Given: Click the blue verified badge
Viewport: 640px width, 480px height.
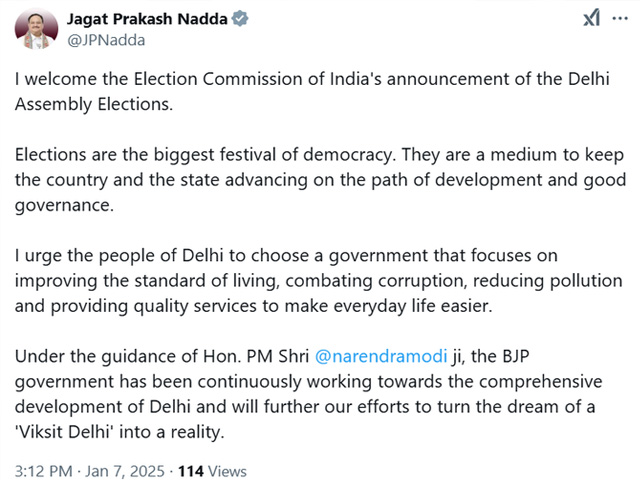Looking at the screenshot, I should tap(240, 19).
